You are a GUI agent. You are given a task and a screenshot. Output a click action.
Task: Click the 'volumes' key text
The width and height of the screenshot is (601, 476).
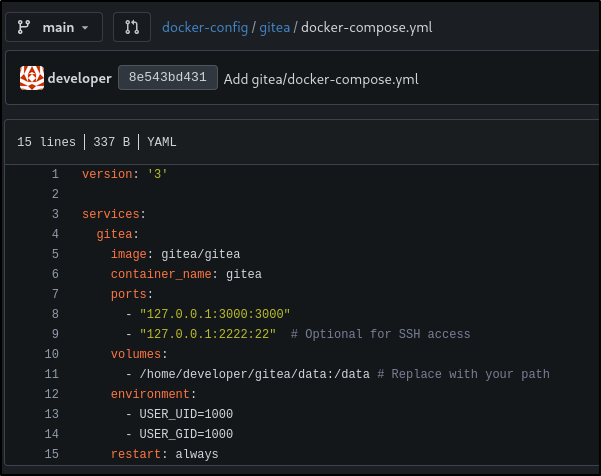point(136,354)
